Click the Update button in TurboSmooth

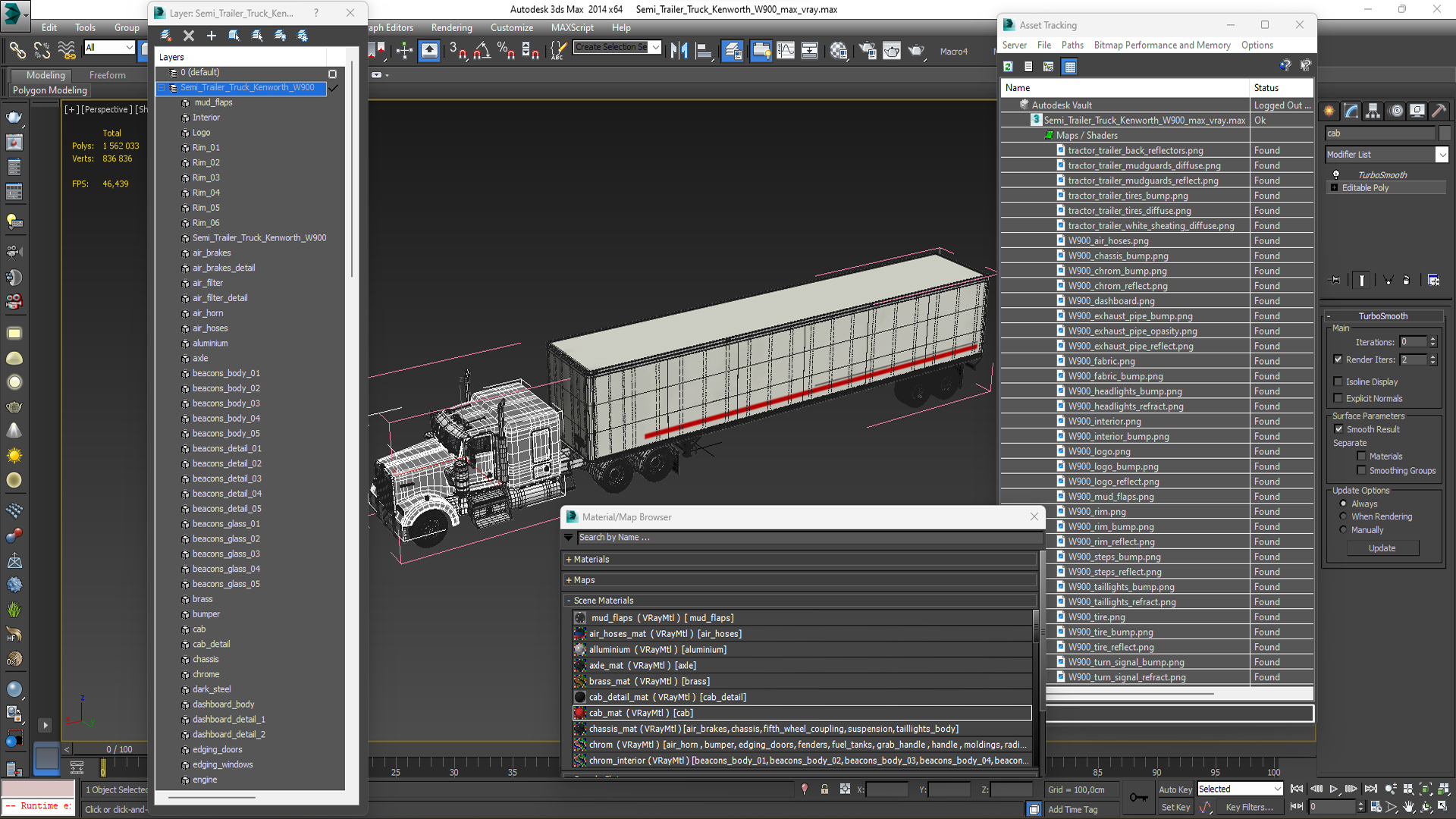tap(1382, 548)
